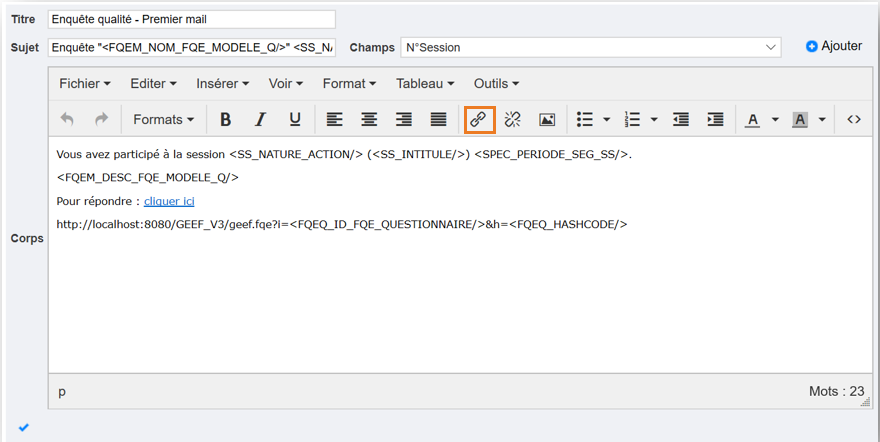Click the Ajouter button
Screen dimensions: 880x442
[x=834, y=46]
